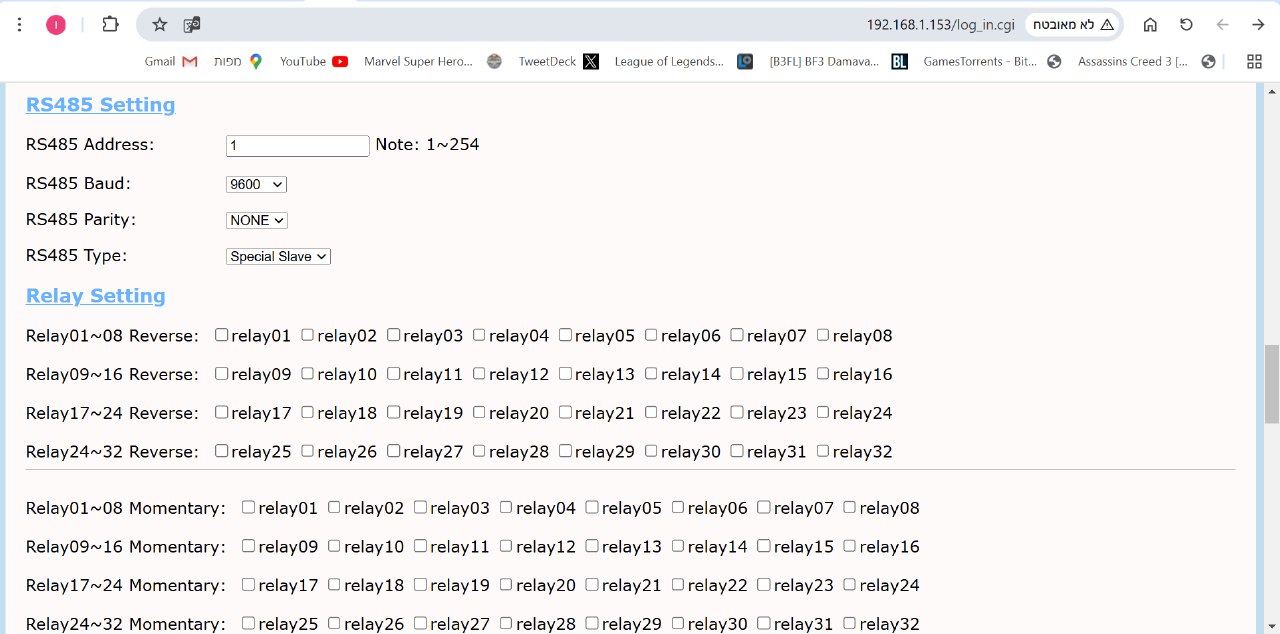Image resolution: width=1280 pixels, height=634 pixels.
Task: Focus the RS485 Address input field
Action: tap(297, 146)
